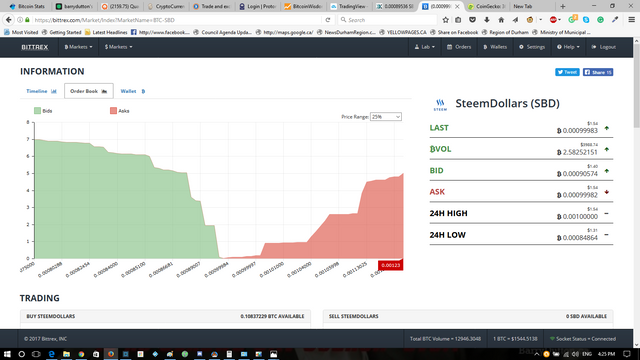This screenshot has width=640, height=360.
Task: Click the Pocket save icon
Action: (472, 20)
